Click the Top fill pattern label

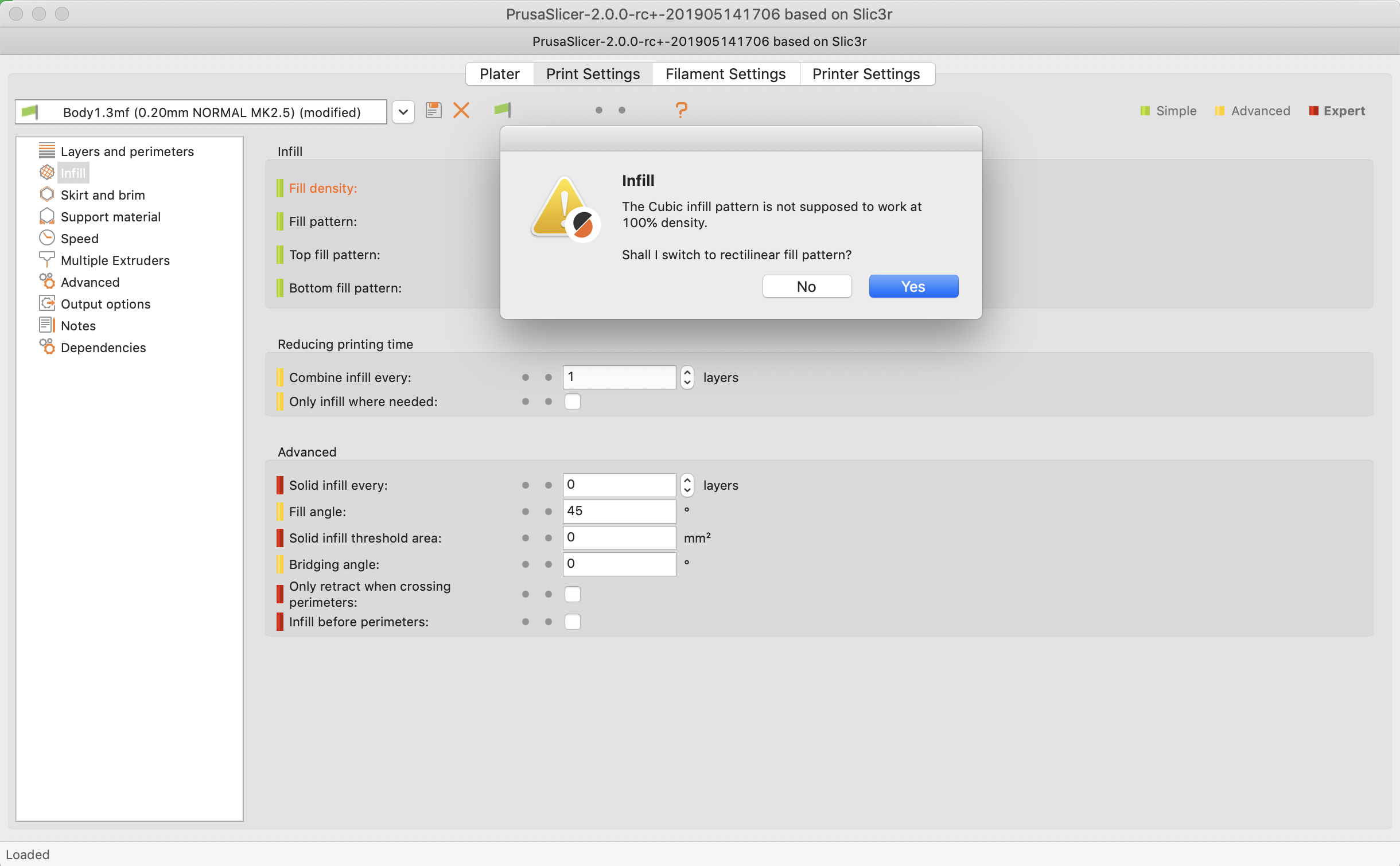335,255
